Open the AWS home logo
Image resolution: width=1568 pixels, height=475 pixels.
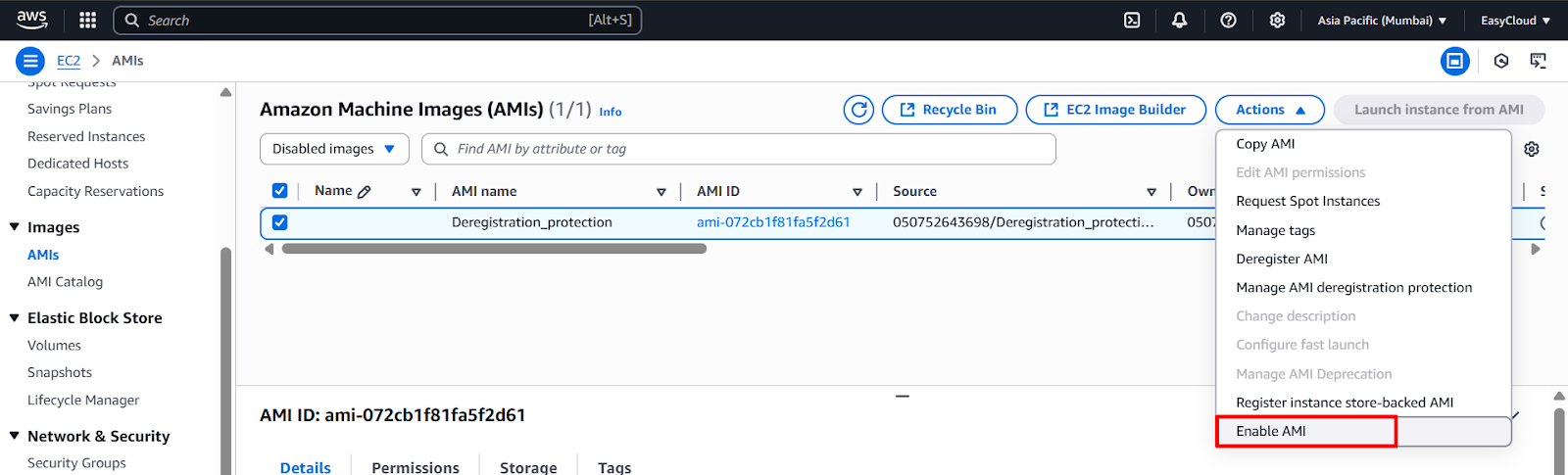[x=31, y=20]
